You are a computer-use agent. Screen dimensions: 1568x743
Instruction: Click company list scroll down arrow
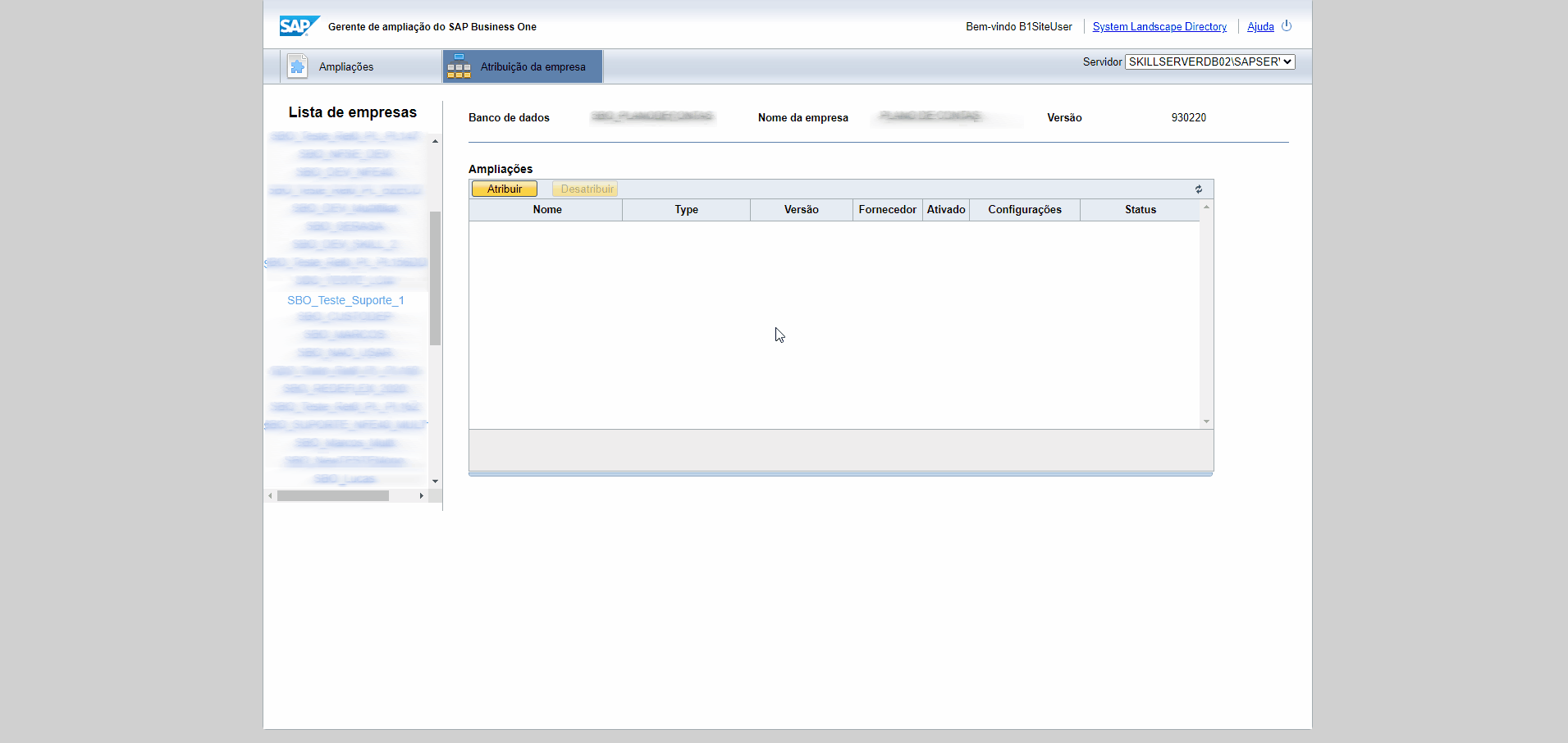click(x=435, y=481)
